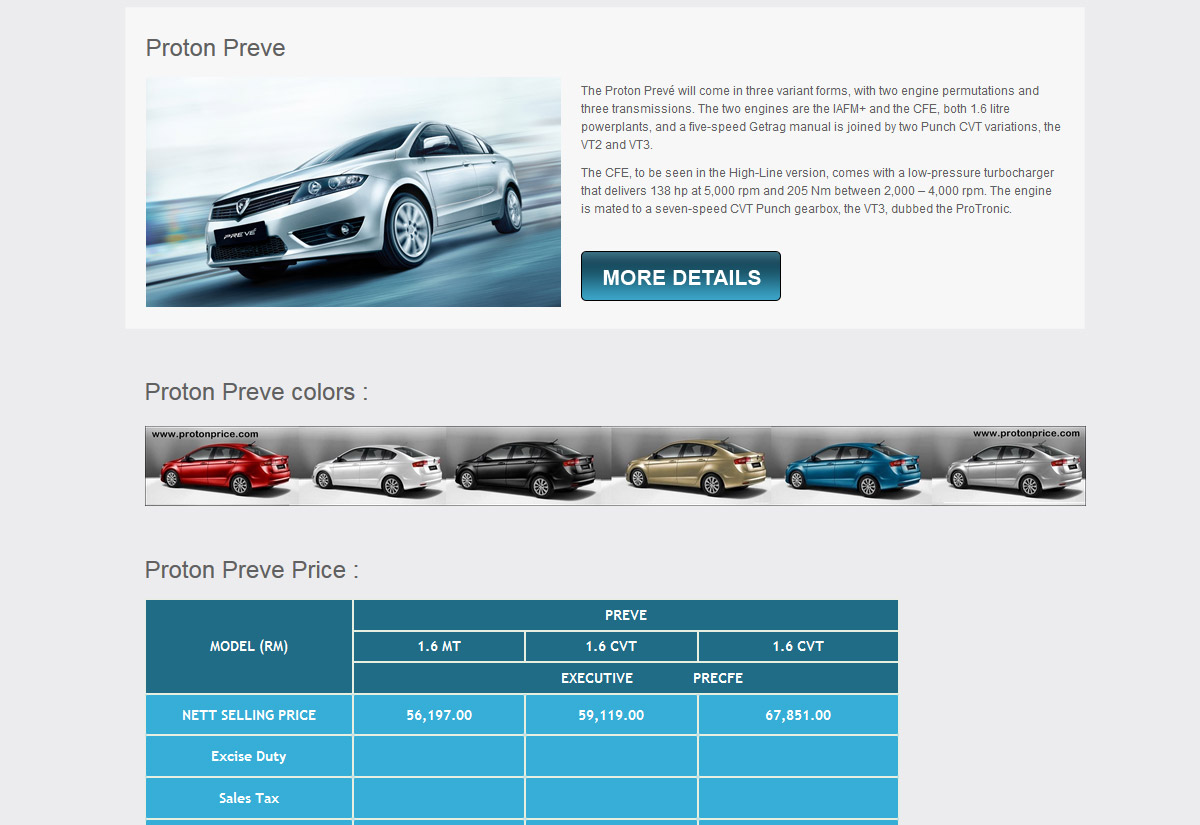
Task: Select the black Preve car color
Action: coord(527,467)
